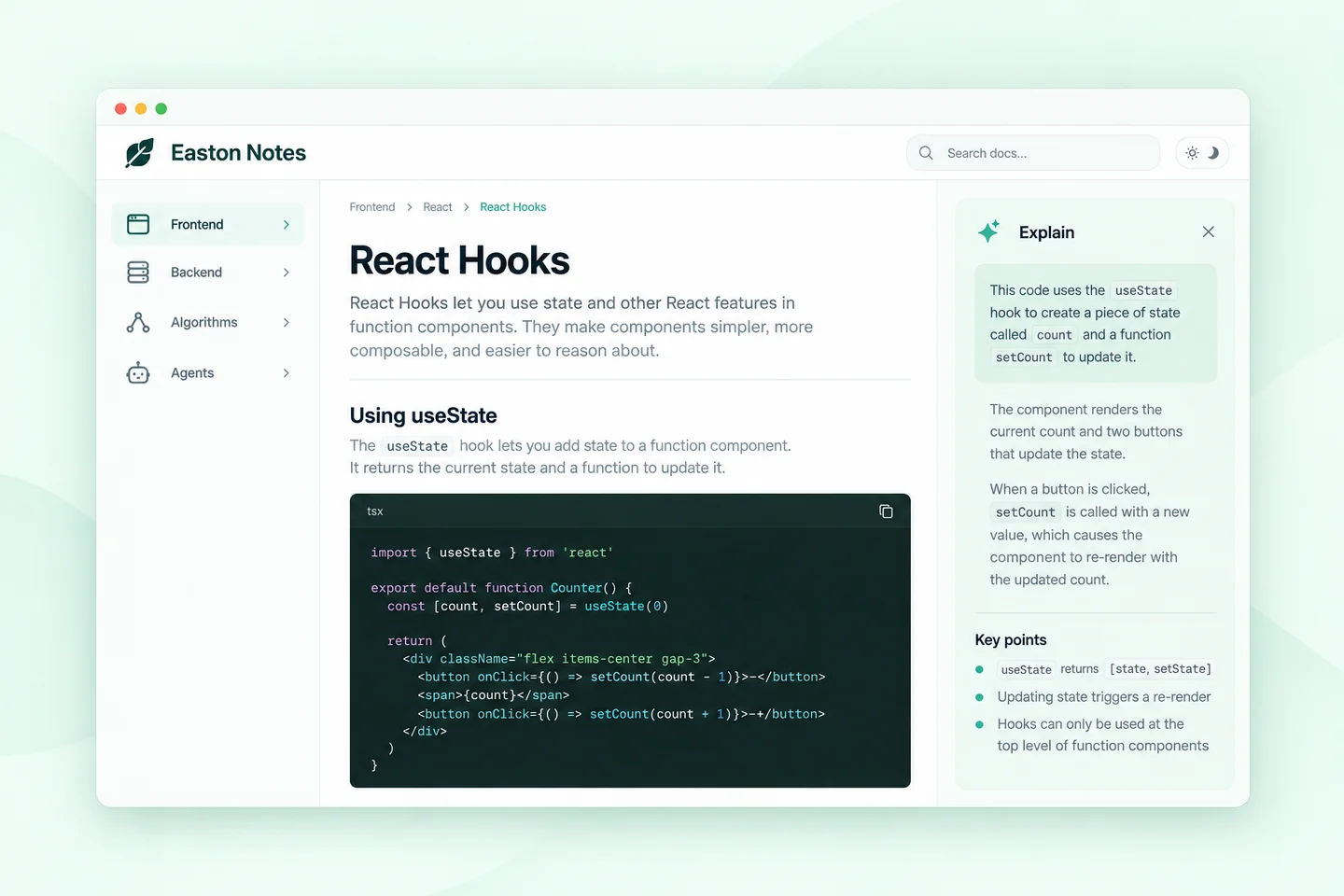The image size is (1344, 896).
Task: Go to React breadcrumb link
Action: coord(438,207)
